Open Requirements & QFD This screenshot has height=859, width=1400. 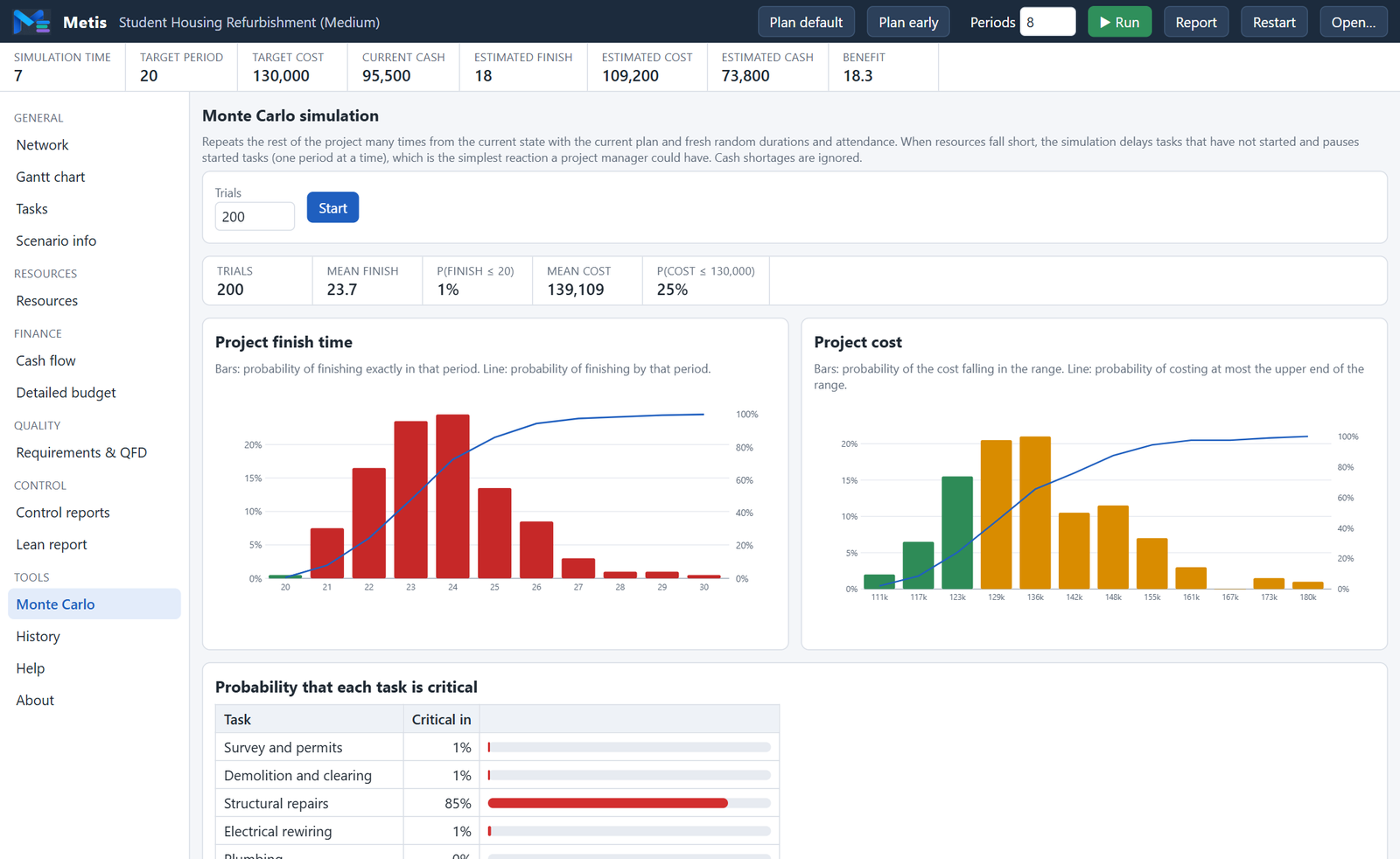tap(94, 452)
